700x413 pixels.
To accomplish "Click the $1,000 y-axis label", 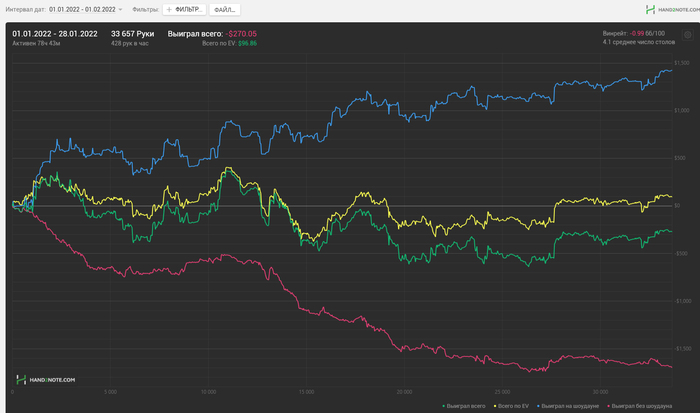I will tap(682, 110).
